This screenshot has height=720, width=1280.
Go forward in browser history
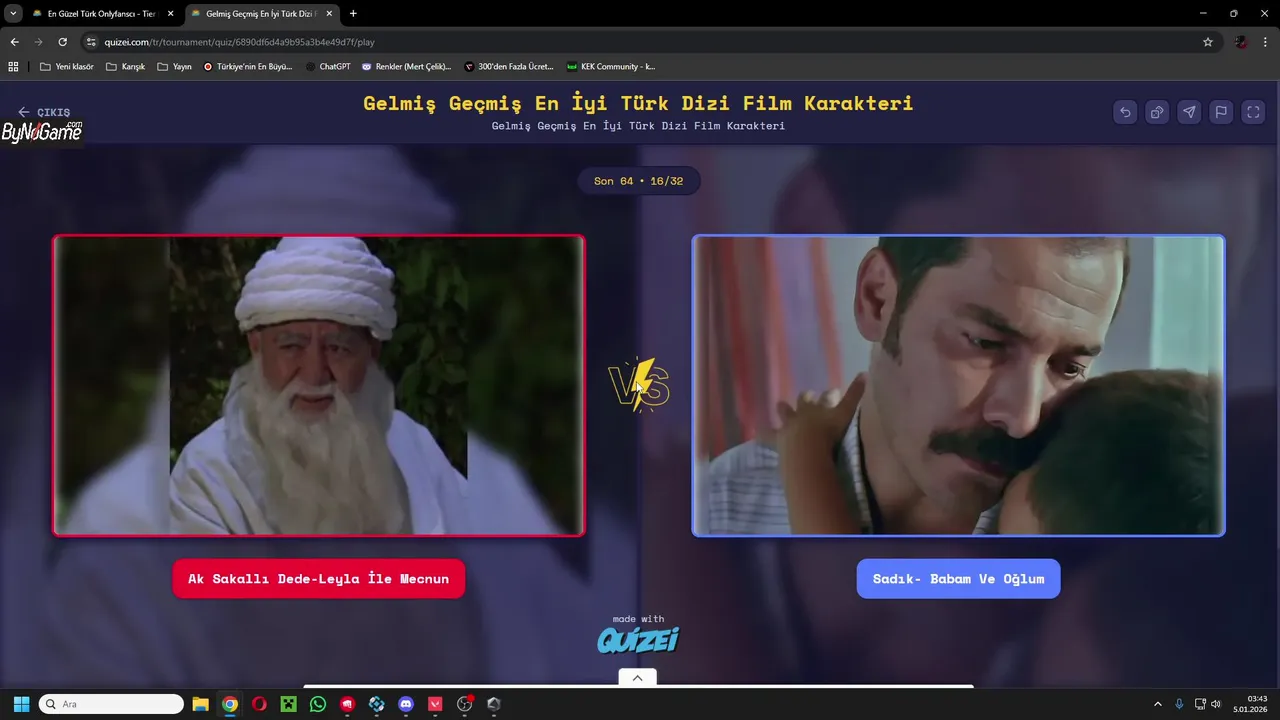pos(38,42)
